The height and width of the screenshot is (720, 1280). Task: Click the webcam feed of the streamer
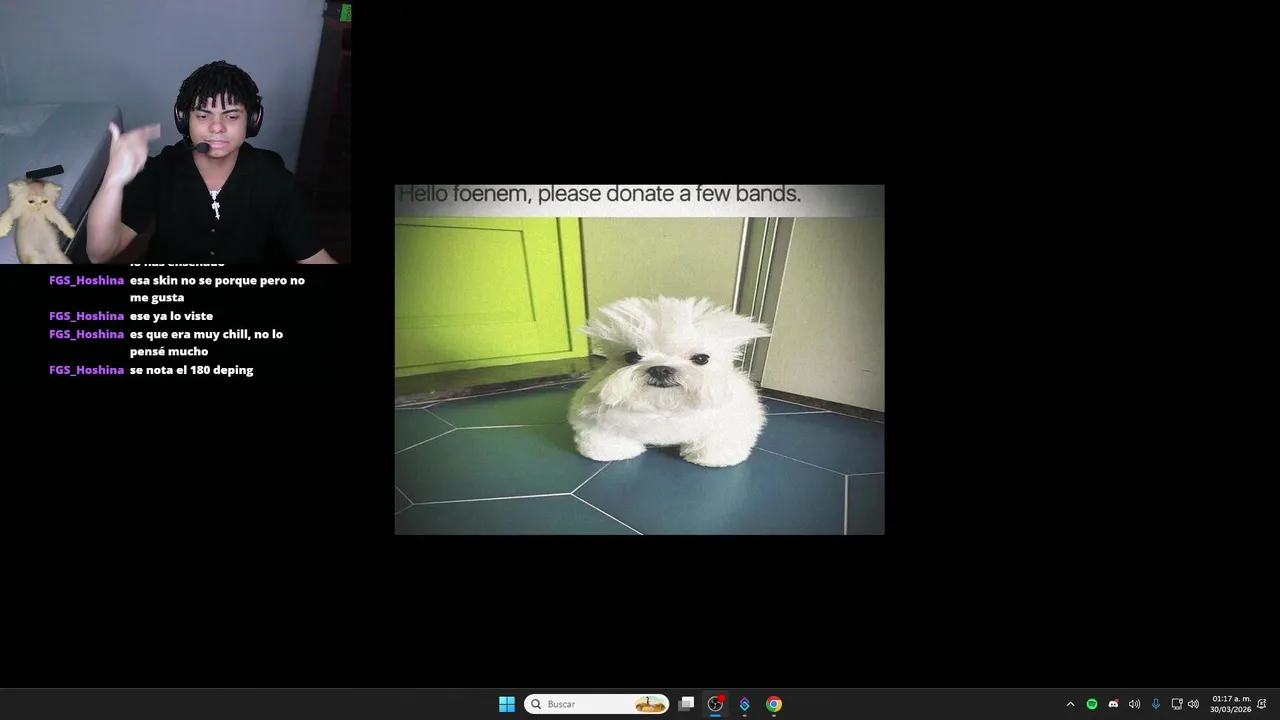pyautogui.click(x=175, y=132)
